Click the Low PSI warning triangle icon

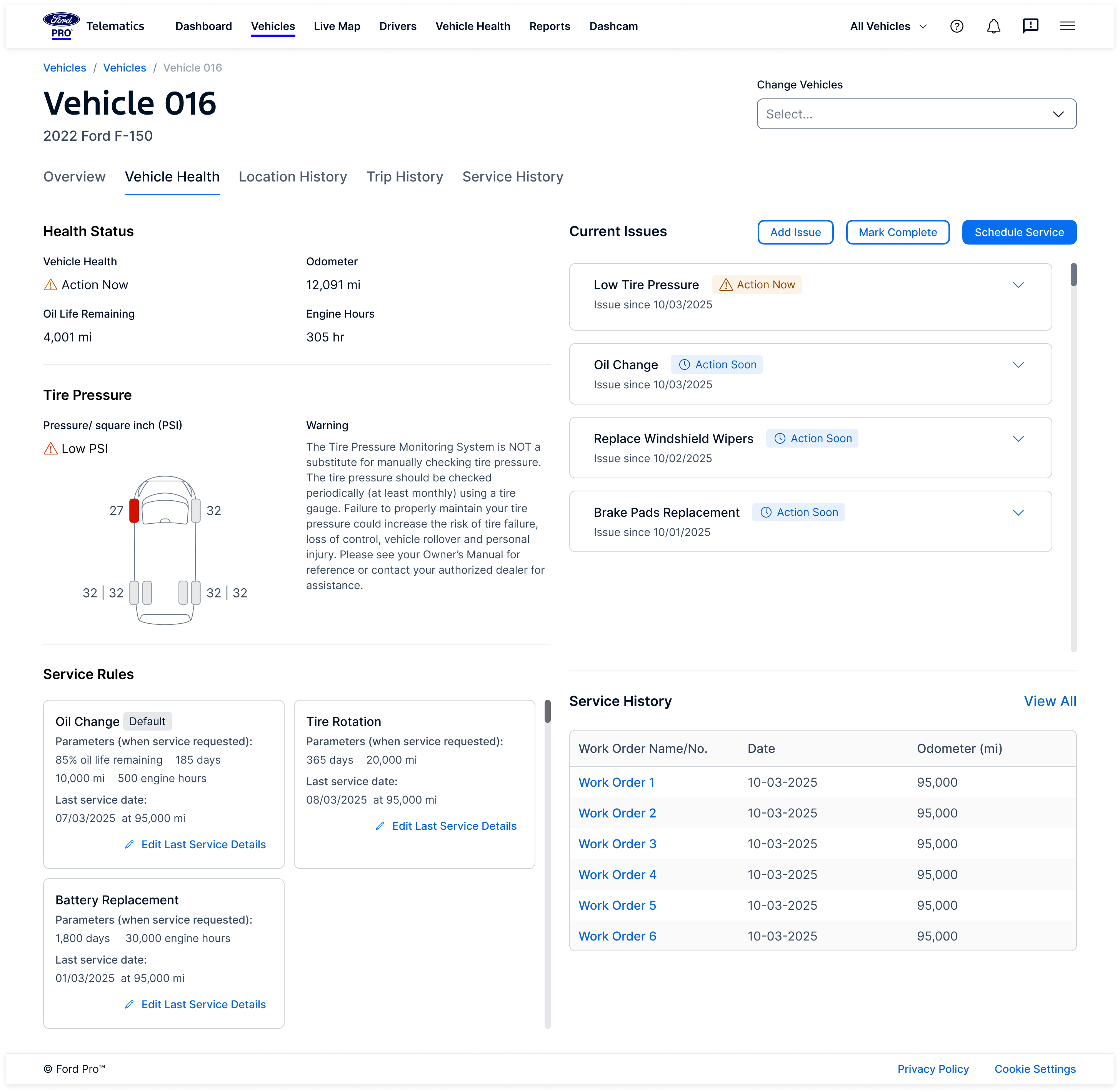51,448
